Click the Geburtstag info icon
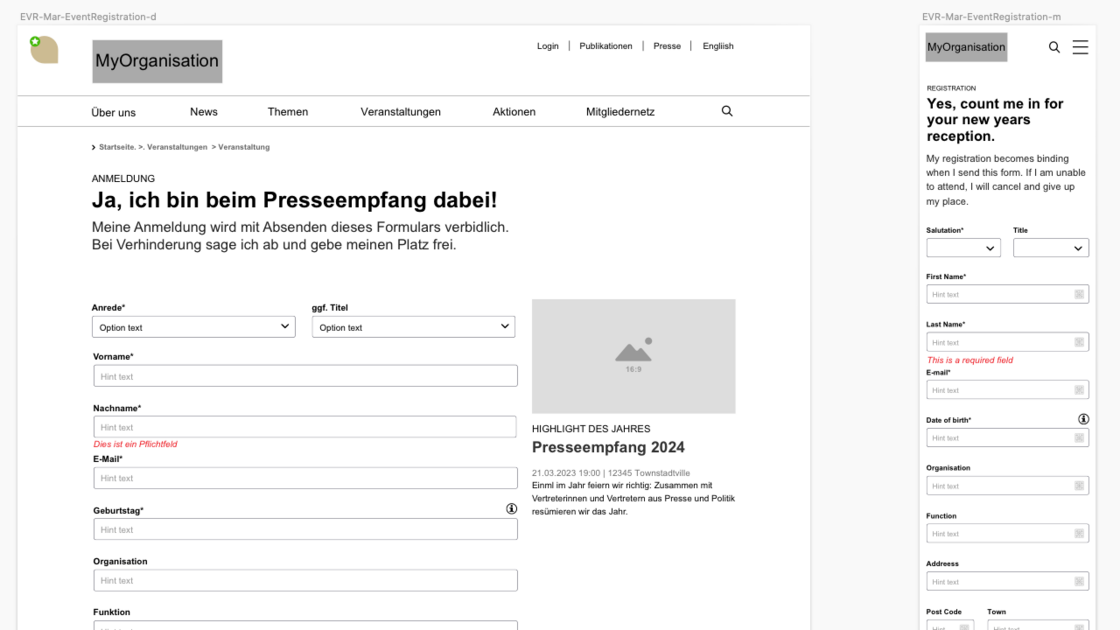 pos(511,509)
